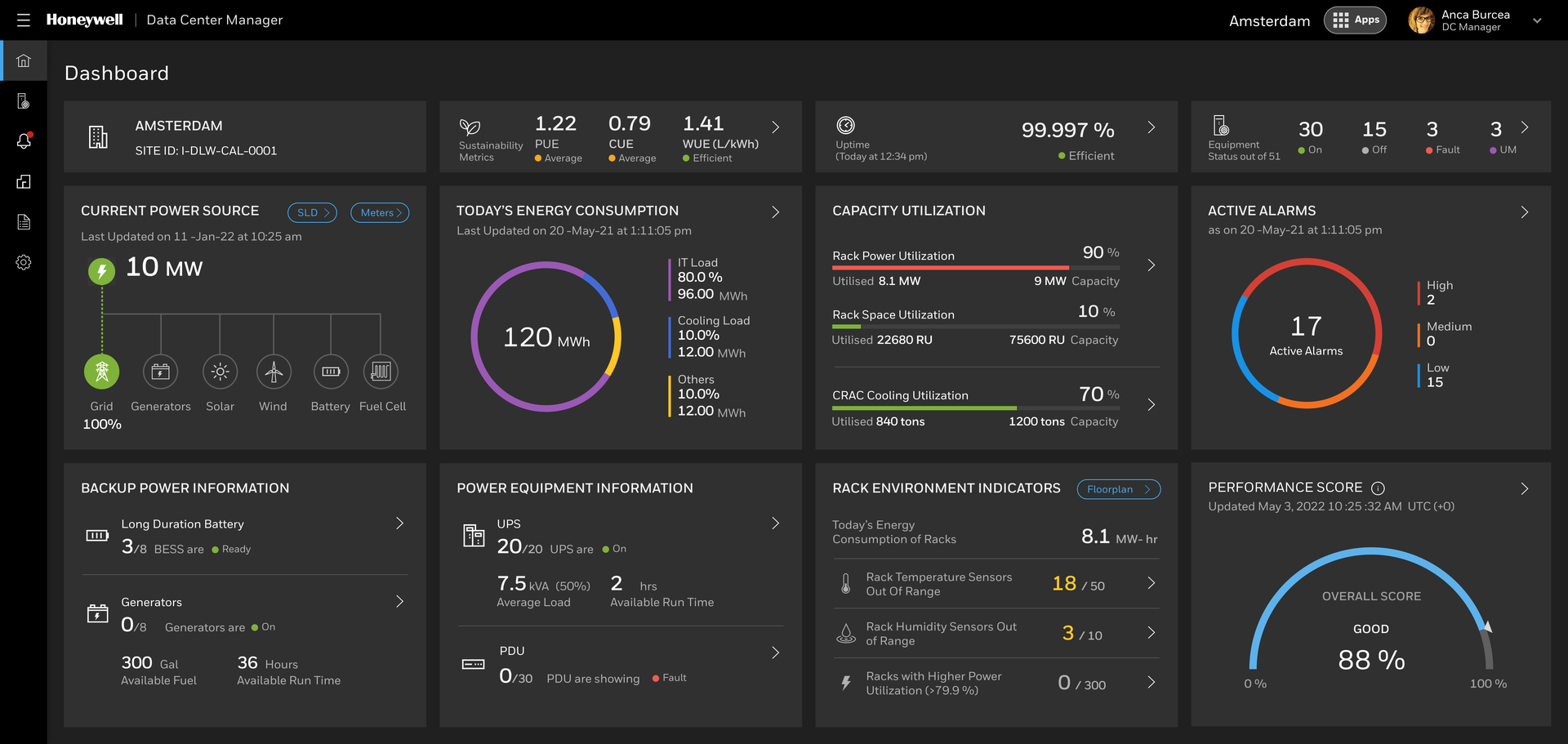Open the notifications bell icon

pyautogui.click(x=23, y=140)
